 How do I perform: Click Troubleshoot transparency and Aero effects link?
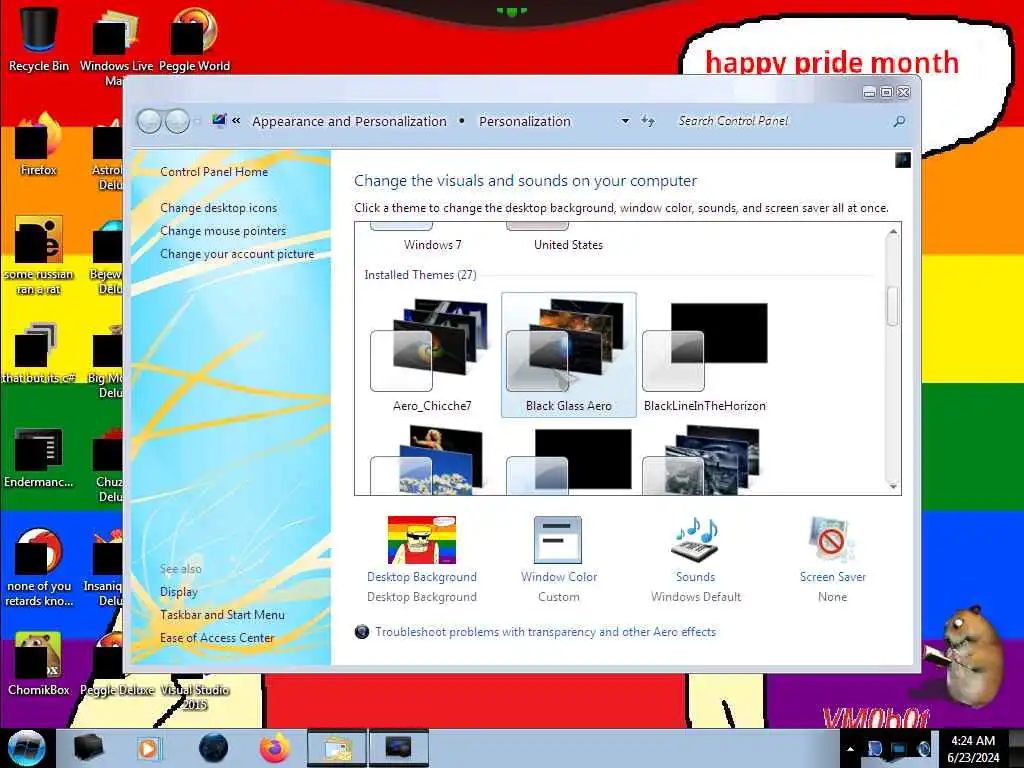coord(545,632)
